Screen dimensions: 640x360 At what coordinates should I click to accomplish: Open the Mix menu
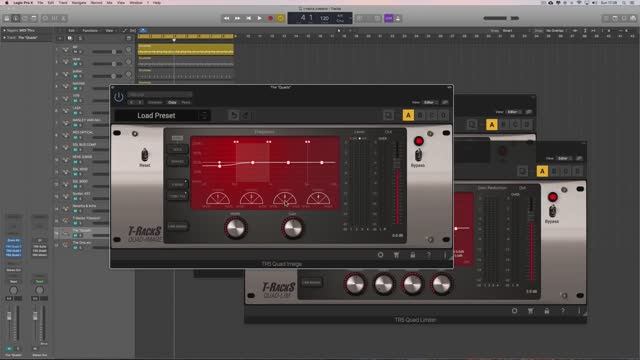[109, 2]
